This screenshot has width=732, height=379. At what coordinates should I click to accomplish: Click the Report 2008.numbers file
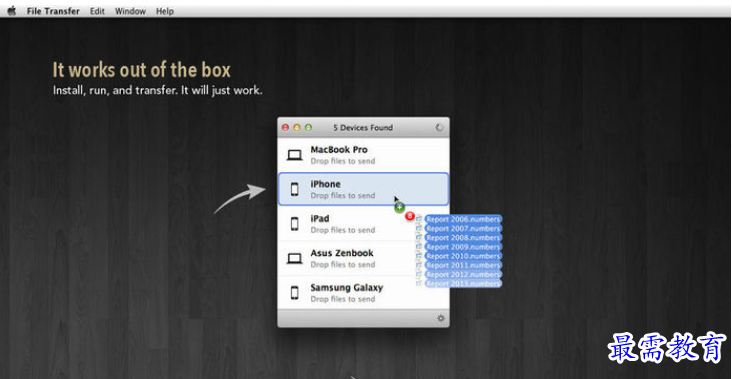click(463, 238)
